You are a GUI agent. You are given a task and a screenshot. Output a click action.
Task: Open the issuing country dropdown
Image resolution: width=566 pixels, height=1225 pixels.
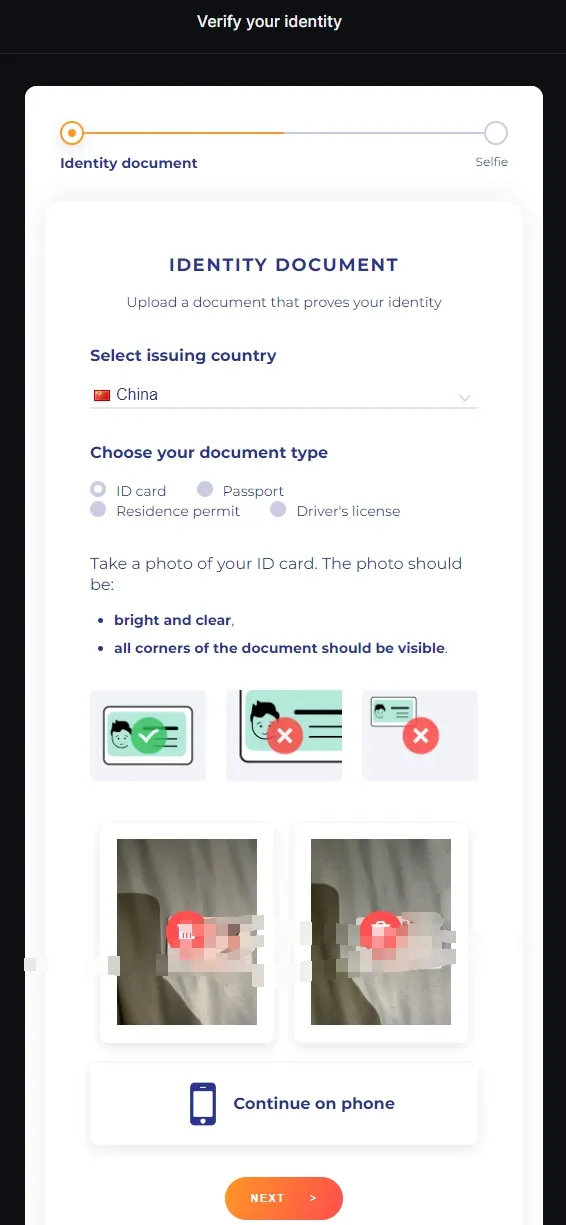284,395
